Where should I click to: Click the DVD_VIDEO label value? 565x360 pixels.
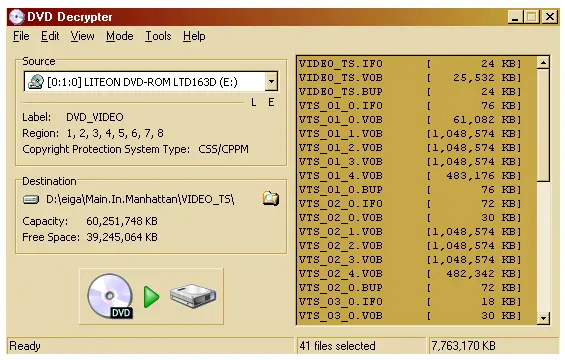coord(95,117)
